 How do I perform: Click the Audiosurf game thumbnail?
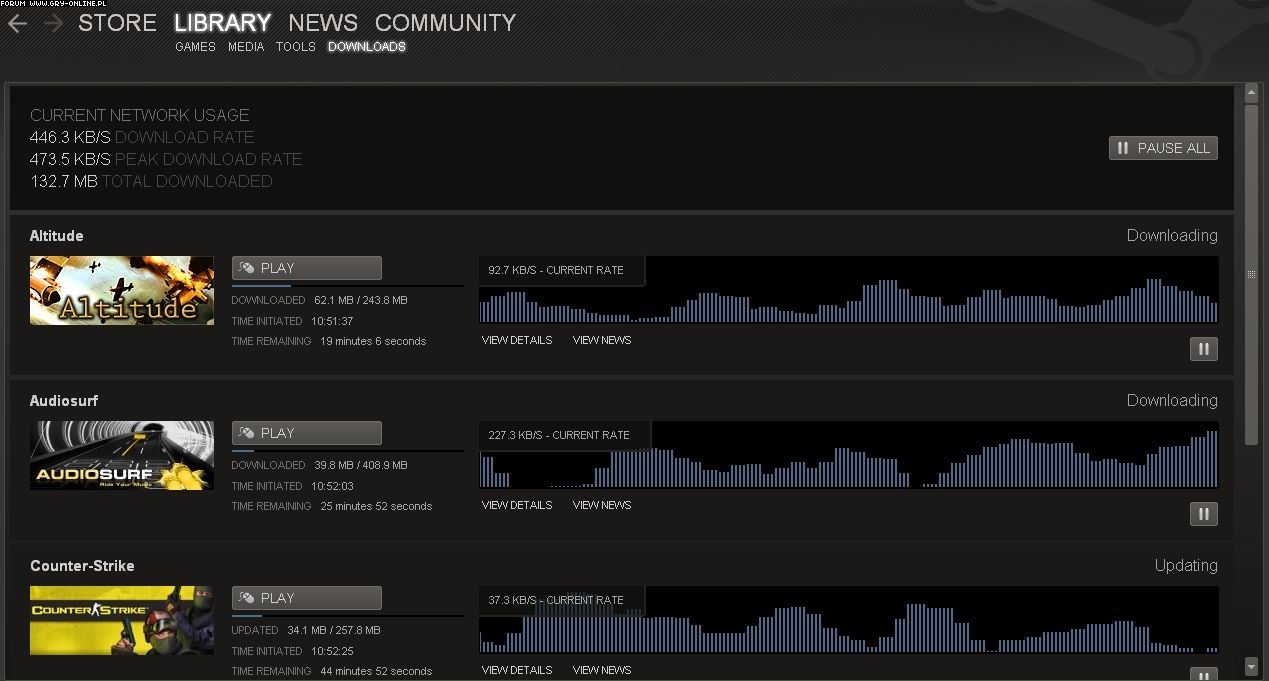[122, 455]
